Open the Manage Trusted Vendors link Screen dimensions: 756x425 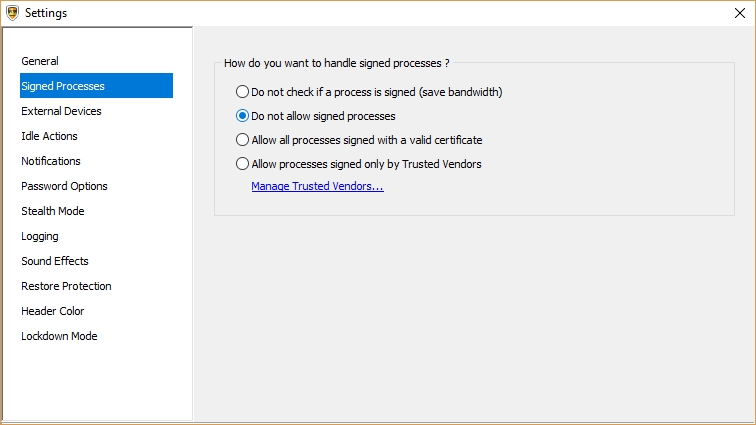pos(317,186)
